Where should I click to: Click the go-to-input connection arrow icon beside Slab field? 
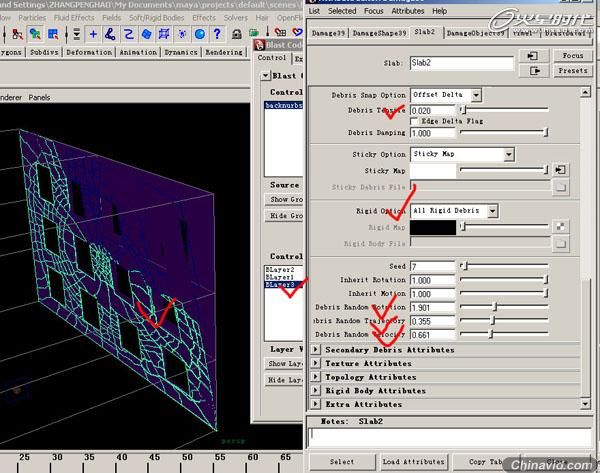(532, 57)
